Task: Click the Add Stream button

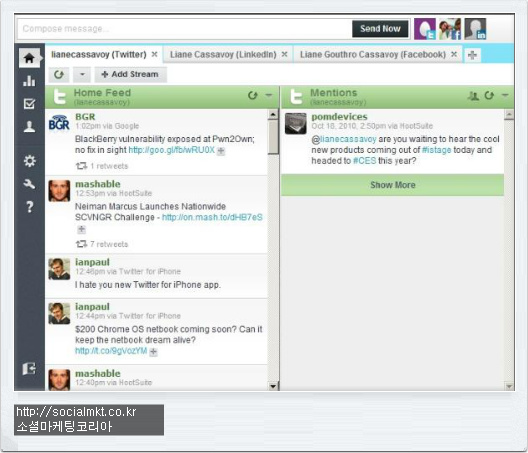Action: click(130, 74)
